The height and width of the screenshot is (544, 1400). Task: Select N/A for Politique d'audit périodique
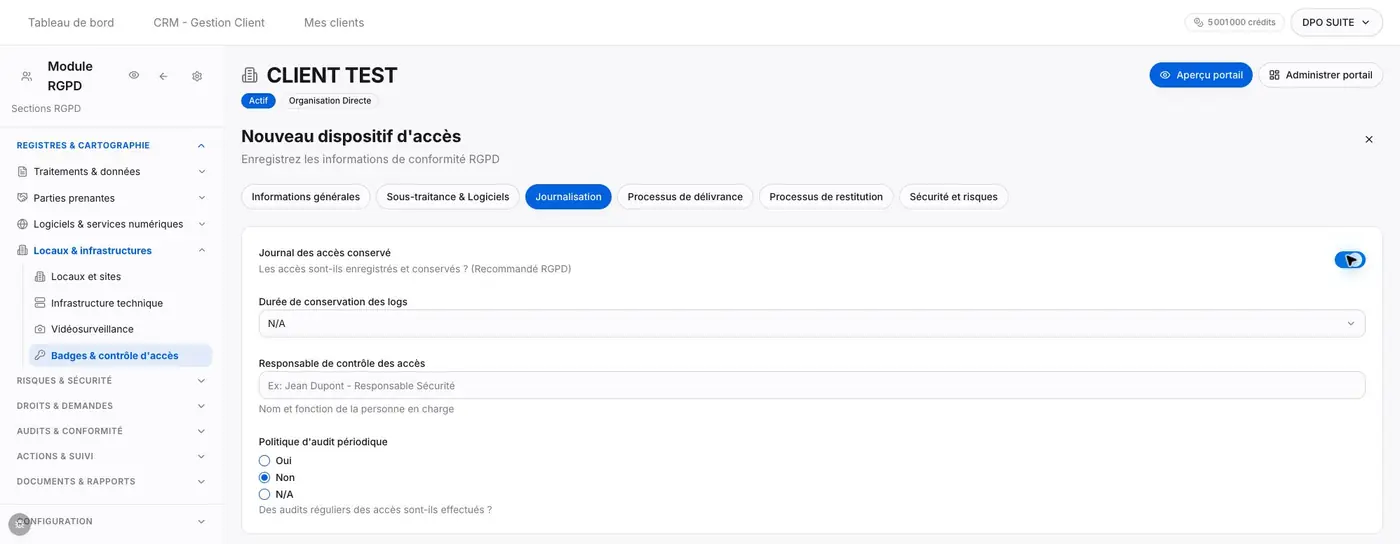264,494
